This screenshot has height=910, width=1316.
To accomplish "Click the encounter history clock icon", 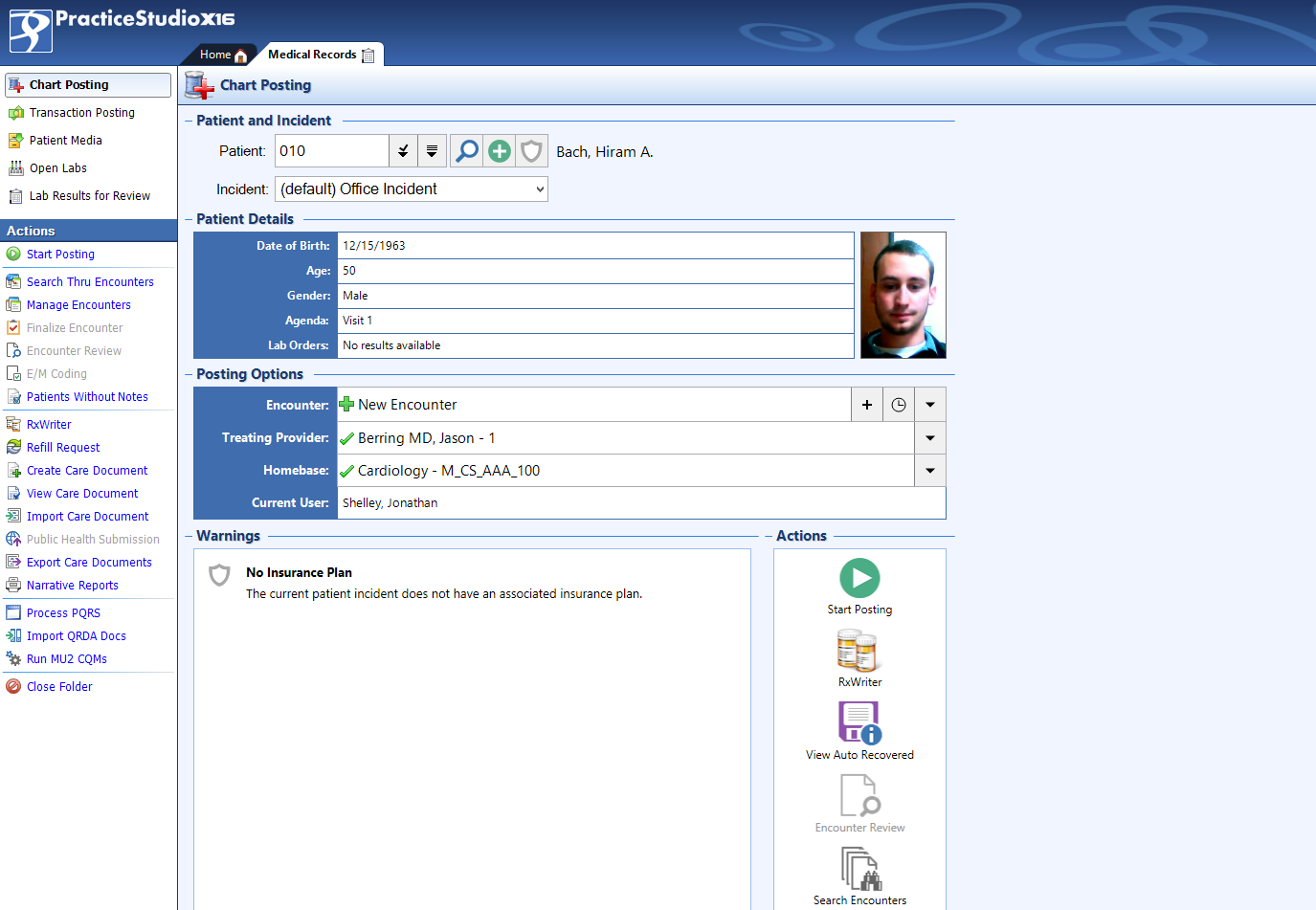I will pos(898,405).
